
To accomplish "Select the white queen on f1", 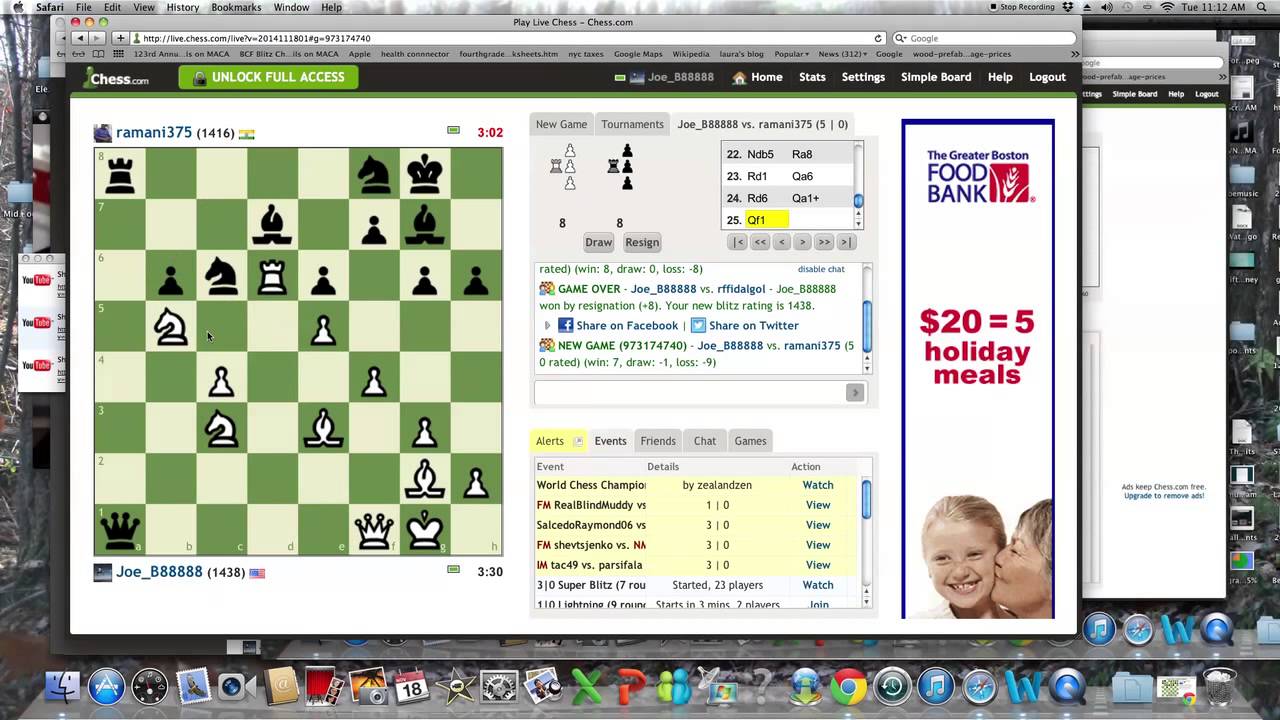I will (x=374, y=530).
